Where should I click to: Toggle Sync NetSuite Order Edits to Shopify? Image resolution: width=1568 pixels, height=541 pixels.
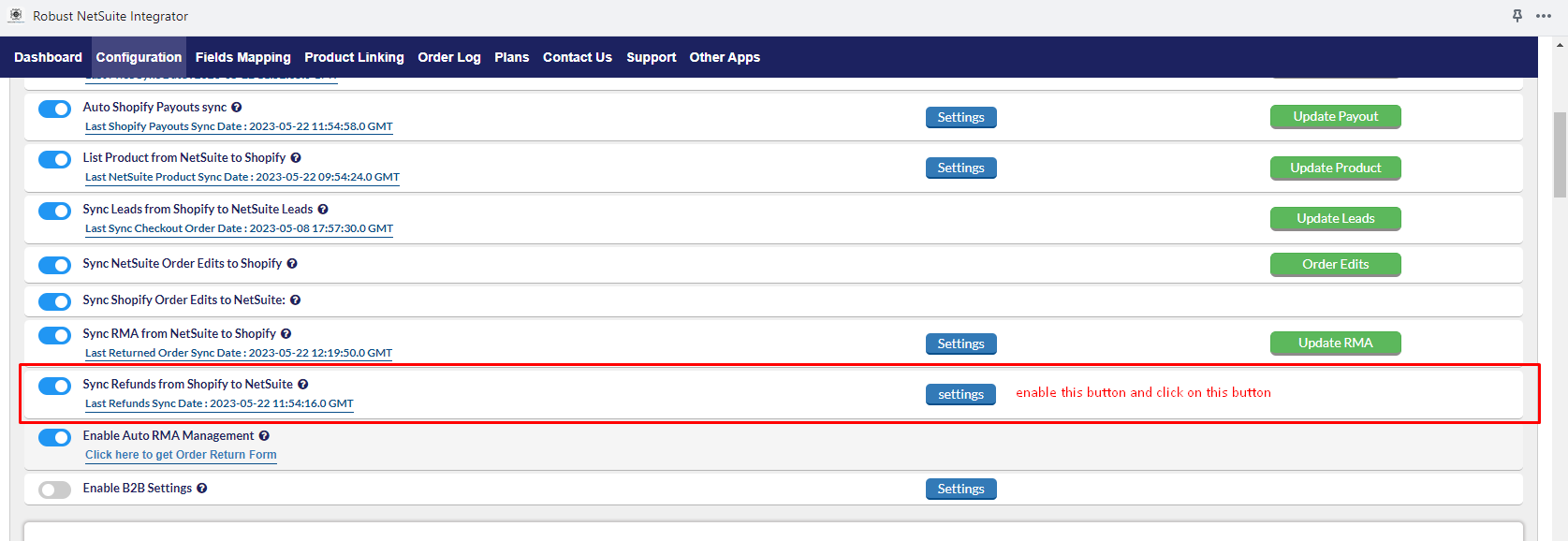click(x=54, y=266)
